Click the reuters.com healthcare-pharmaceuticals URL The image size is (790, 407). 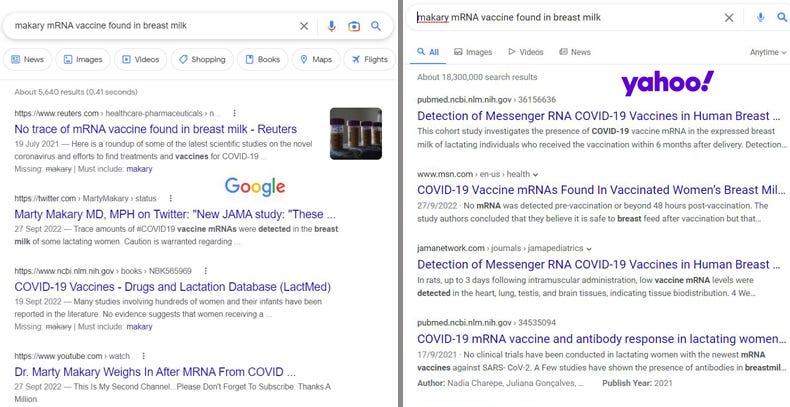pyautogui.click(x=117, y=113)
